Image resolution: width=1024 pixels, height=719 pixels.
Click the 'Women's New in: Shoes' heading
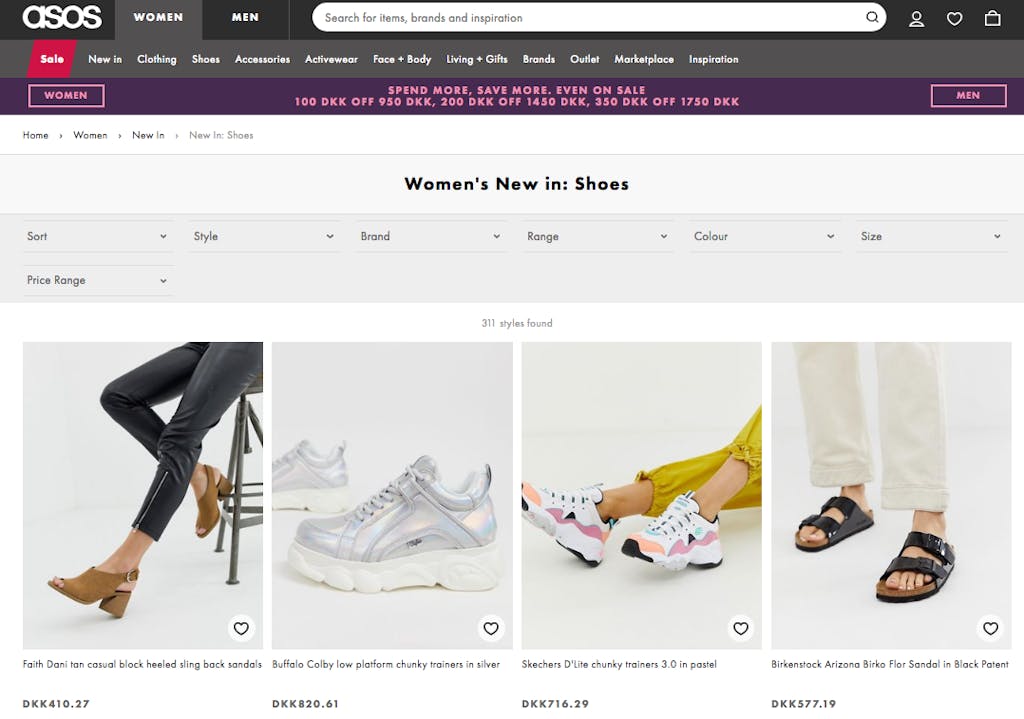coord(517,184)
